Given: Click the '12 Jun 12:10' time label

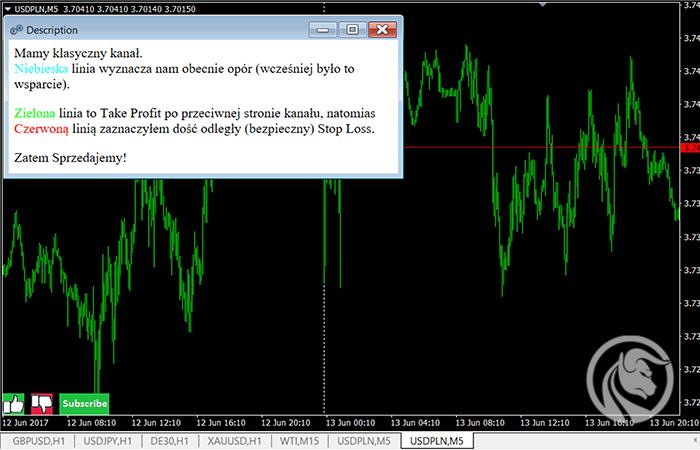Looking at the screenshot, I should (x=156, y=422).
